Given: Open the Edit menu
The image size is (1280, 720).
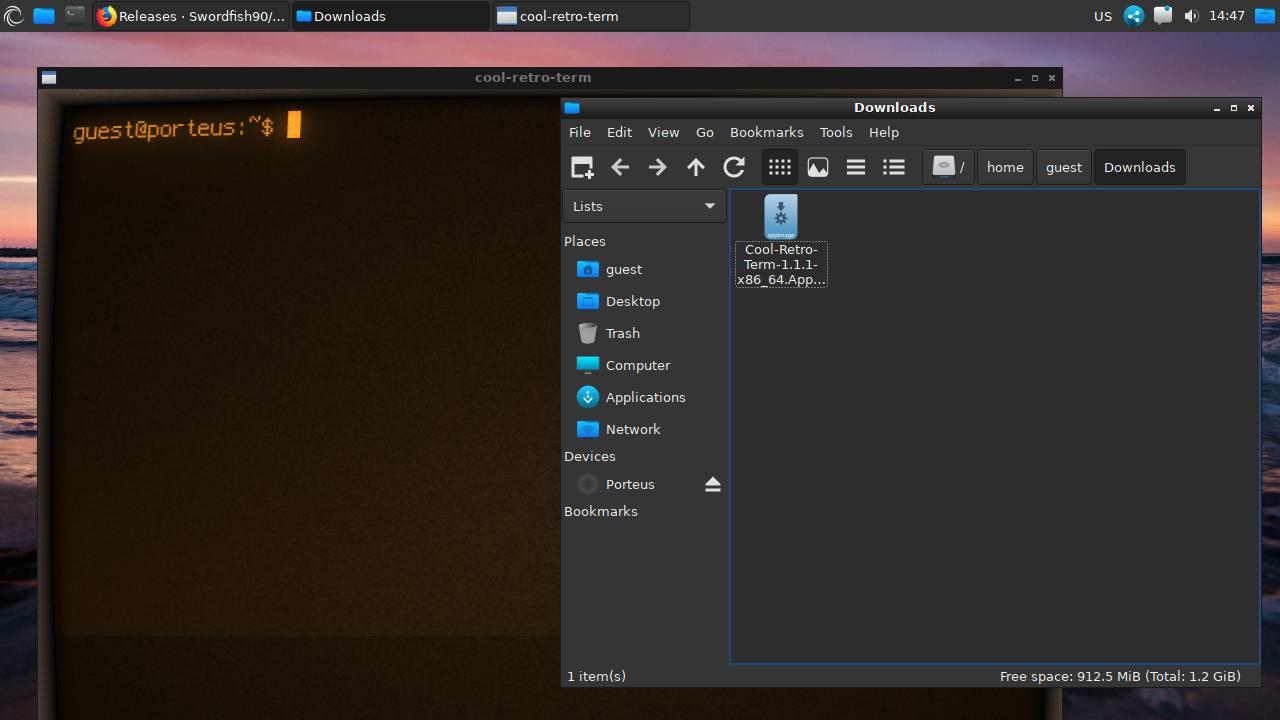Looking at the screenshot, I should tap(619, 132).
